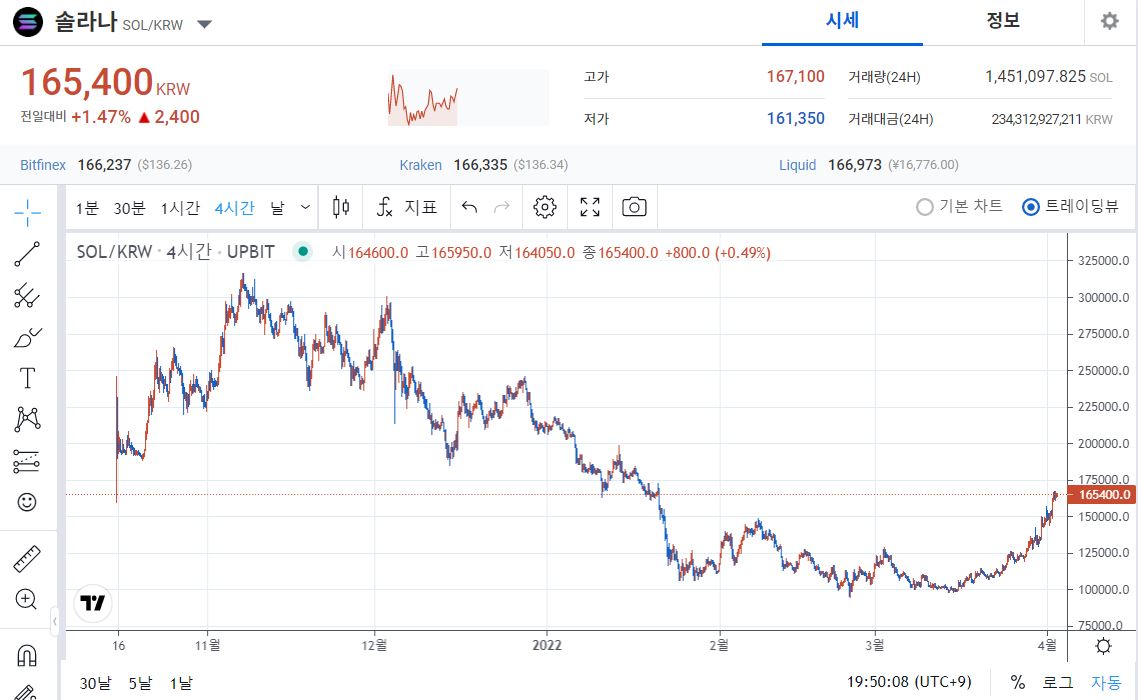Image resolution: width=1138 pixels, height=700 pixels.
Task: Click the 2022 label on time axis
Action: tap(547, 645)
